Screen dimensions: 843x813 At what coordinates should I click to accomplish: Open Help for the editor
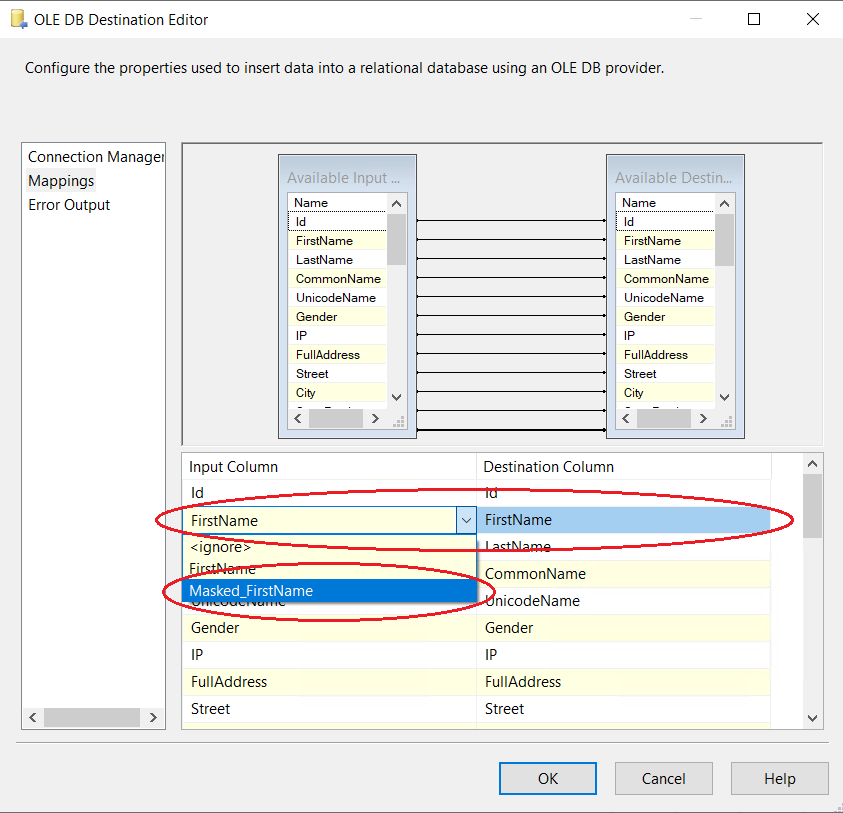(779, 778)
